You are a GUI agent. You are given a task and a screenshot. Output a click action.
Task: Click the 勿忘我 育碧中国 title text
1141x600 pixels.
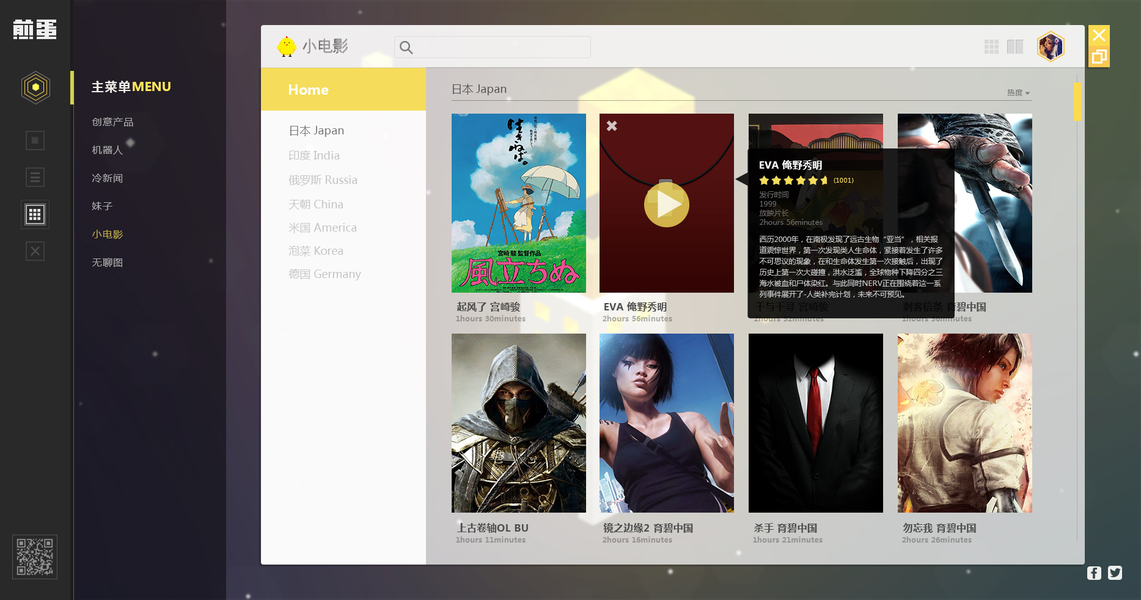coord(939,528)
